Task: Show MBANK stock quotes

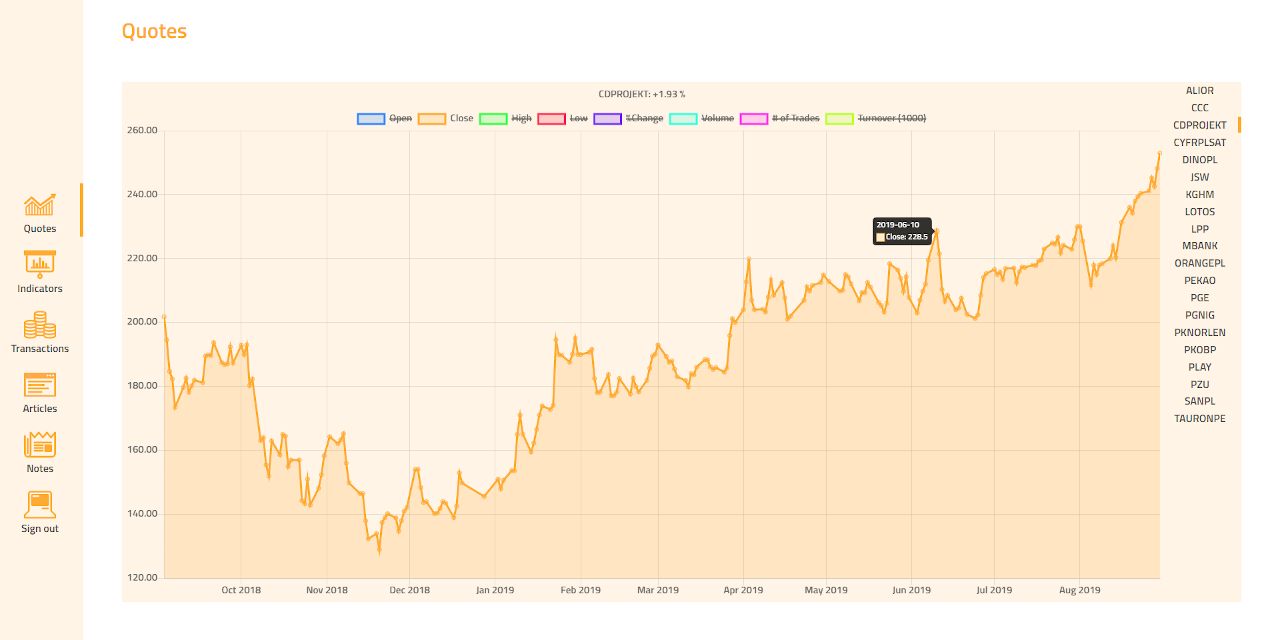Action: pyautogui.click(x=1200, y=246)
